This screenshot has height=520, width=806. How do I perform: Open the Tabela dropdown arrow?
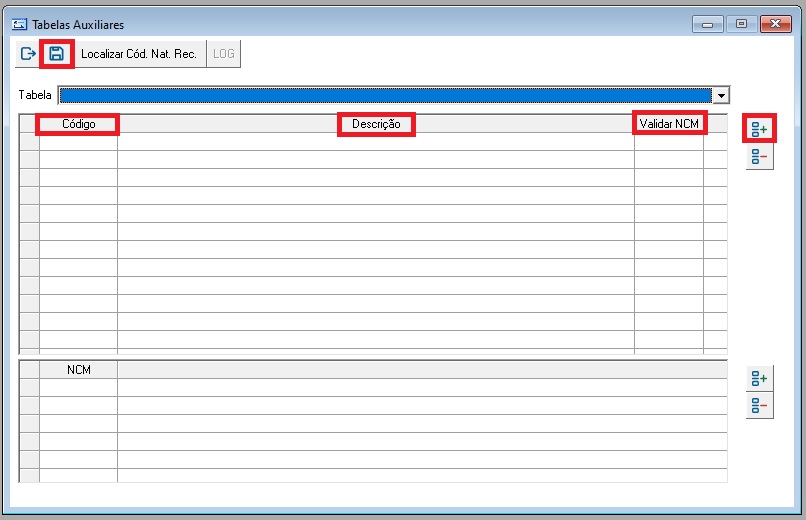pyautogui.click(x=721, y=95)
